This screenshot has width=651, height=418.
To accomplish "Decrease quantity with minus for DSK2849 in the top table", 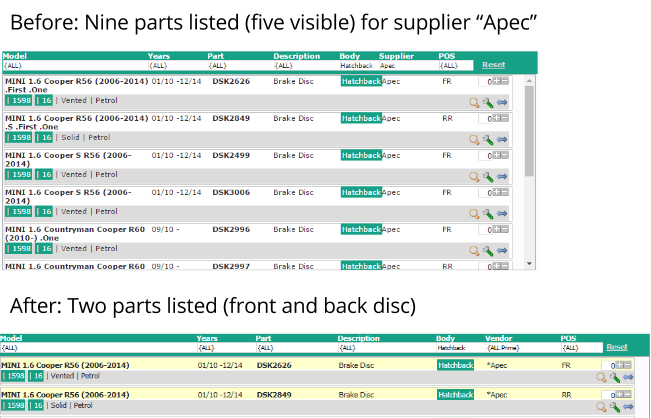I will 504,118.
